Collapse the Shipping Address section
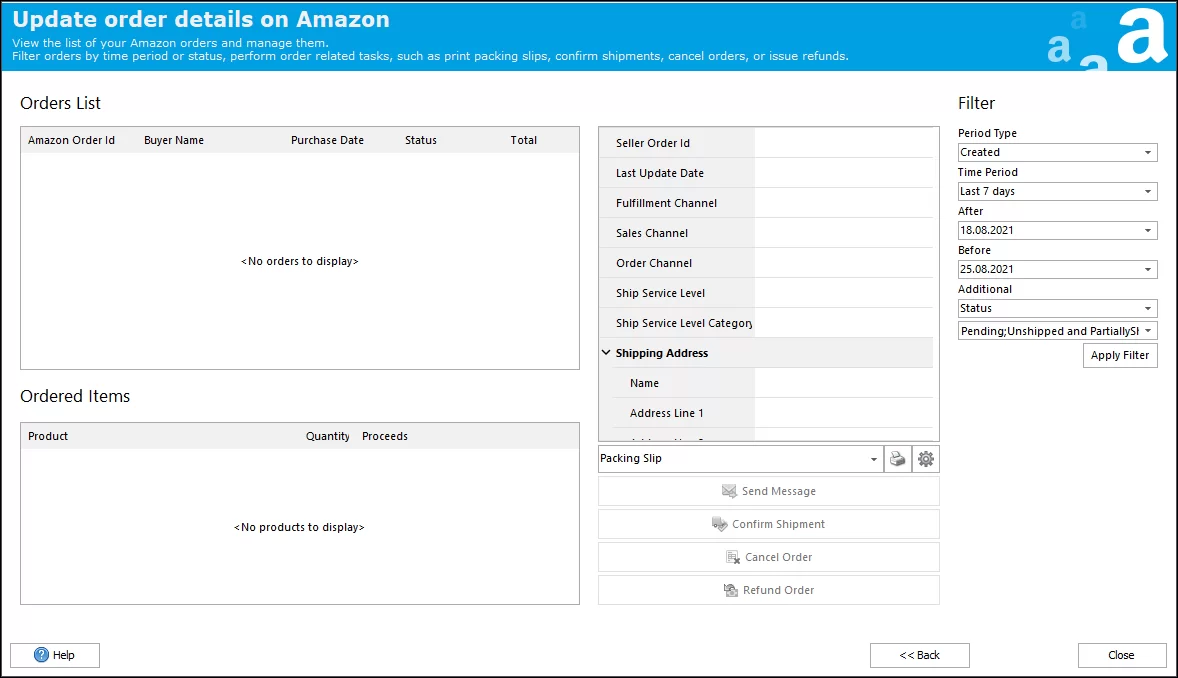Screen dimensions: 1178x678 click(607, 353)
